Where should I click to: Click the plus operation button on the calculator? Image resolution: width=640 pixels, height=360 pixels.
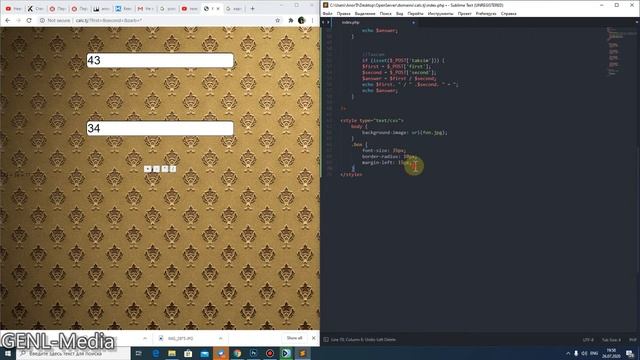(x=148, y=169)
